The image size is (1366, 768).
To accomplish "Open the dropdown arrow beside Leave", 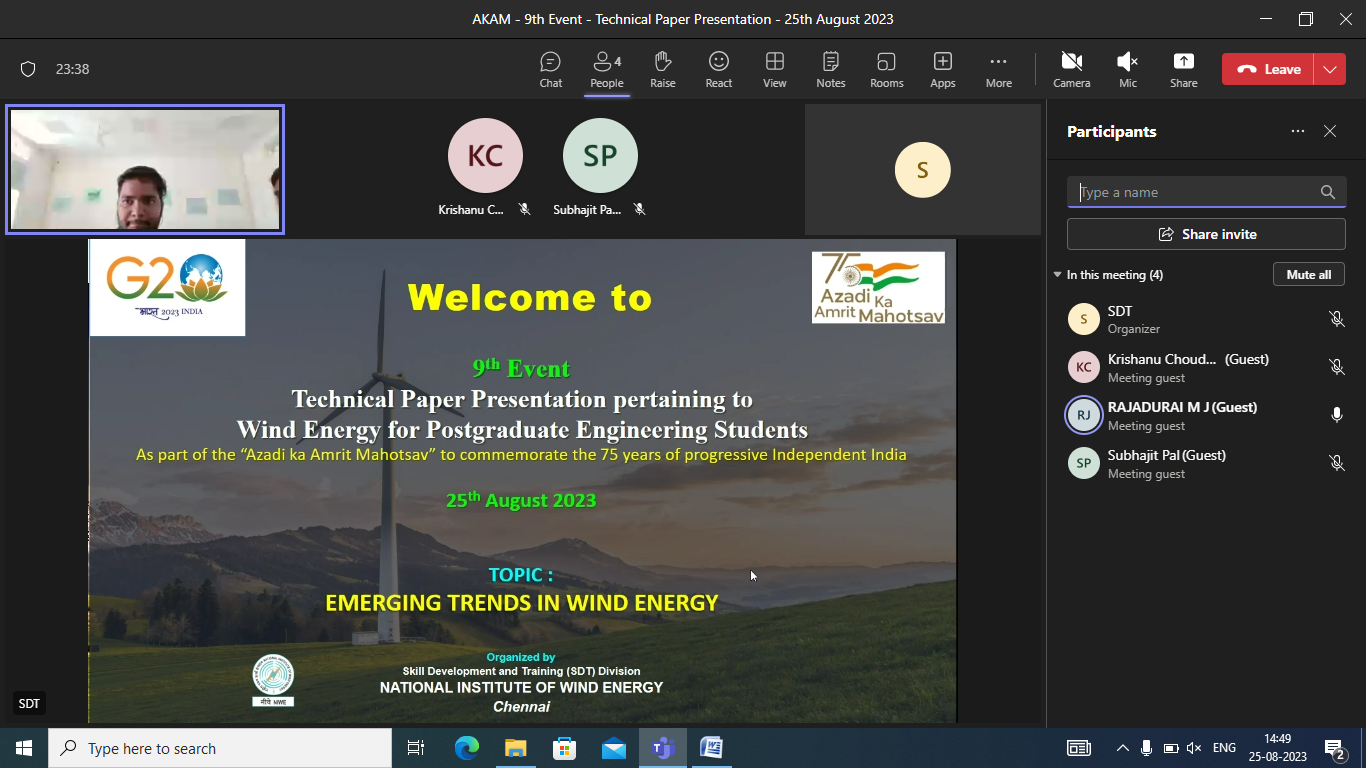I will point(1329,69).
